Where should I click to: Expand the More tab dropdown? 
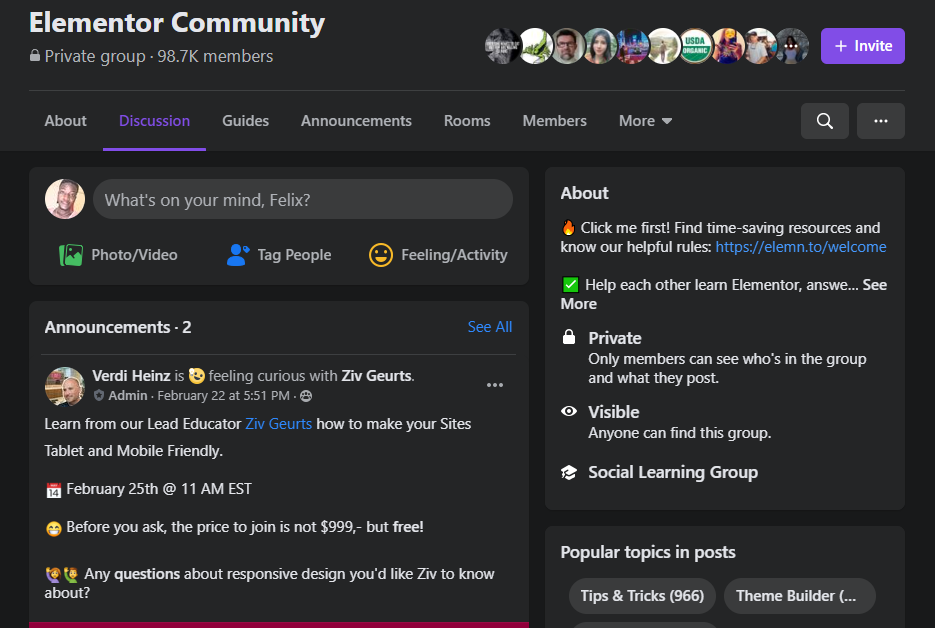[x=645, y=121]
